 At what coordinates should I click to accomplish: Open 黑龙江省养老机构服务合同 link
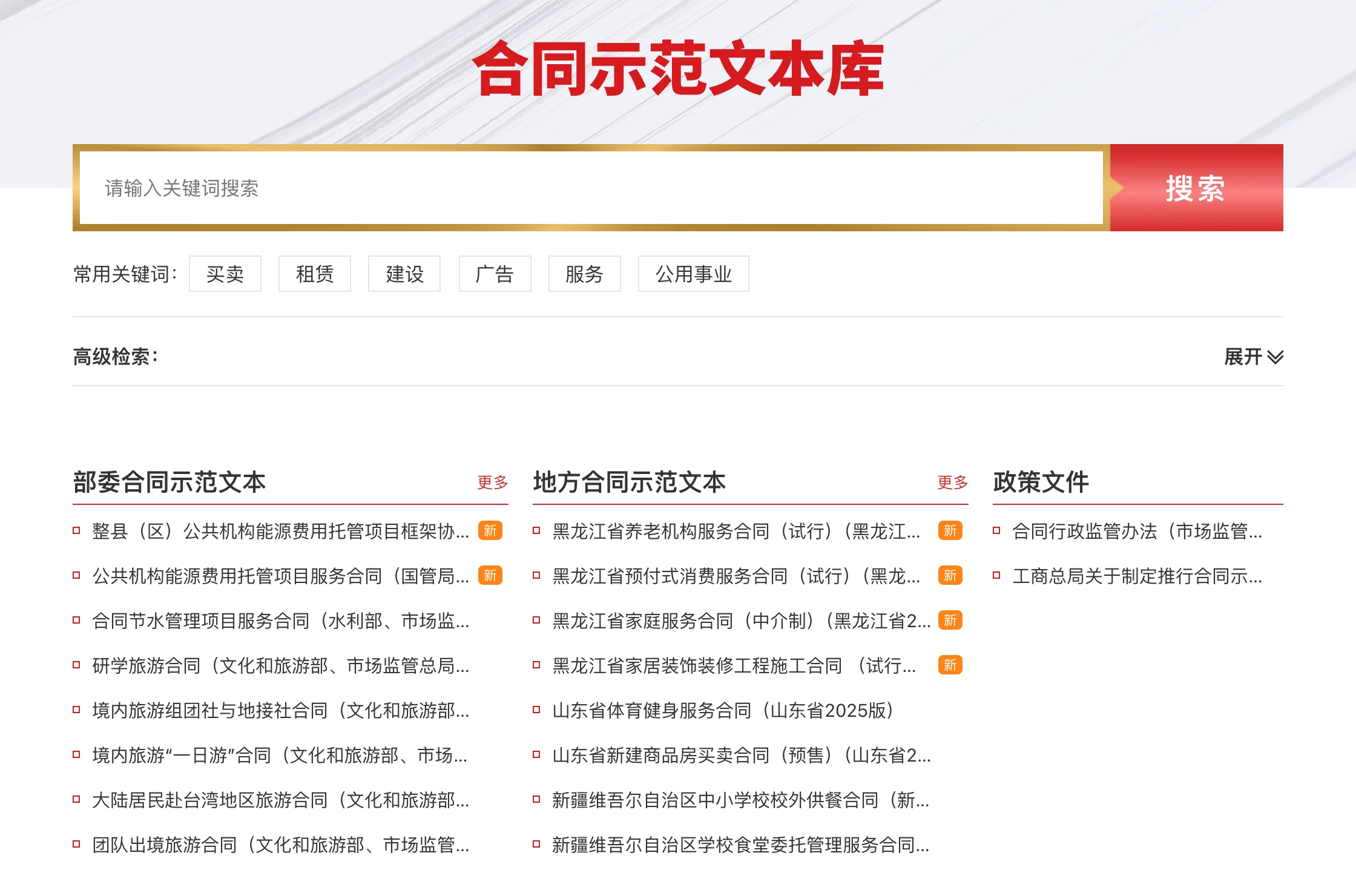(736, 531)
